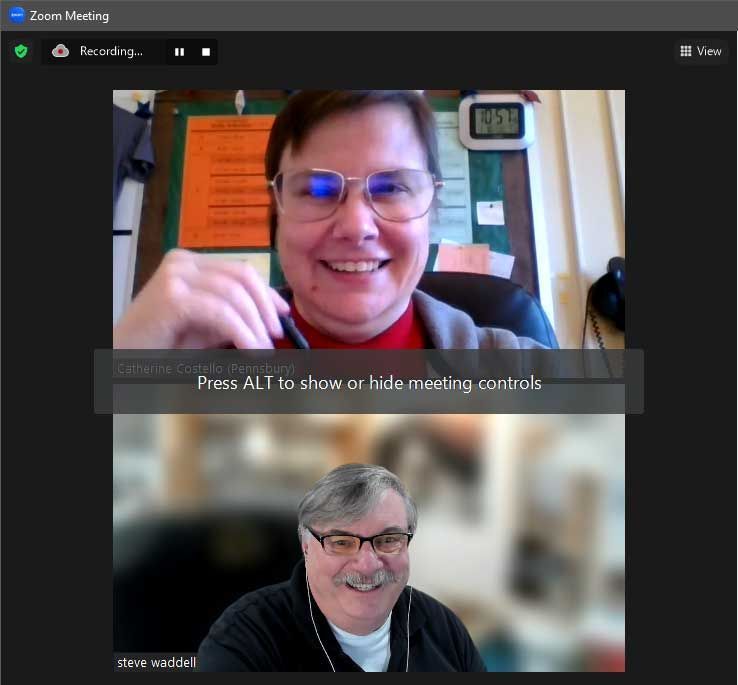The image size is (738, 685).
Task: Pause the recording
Action: coord(179,52)
